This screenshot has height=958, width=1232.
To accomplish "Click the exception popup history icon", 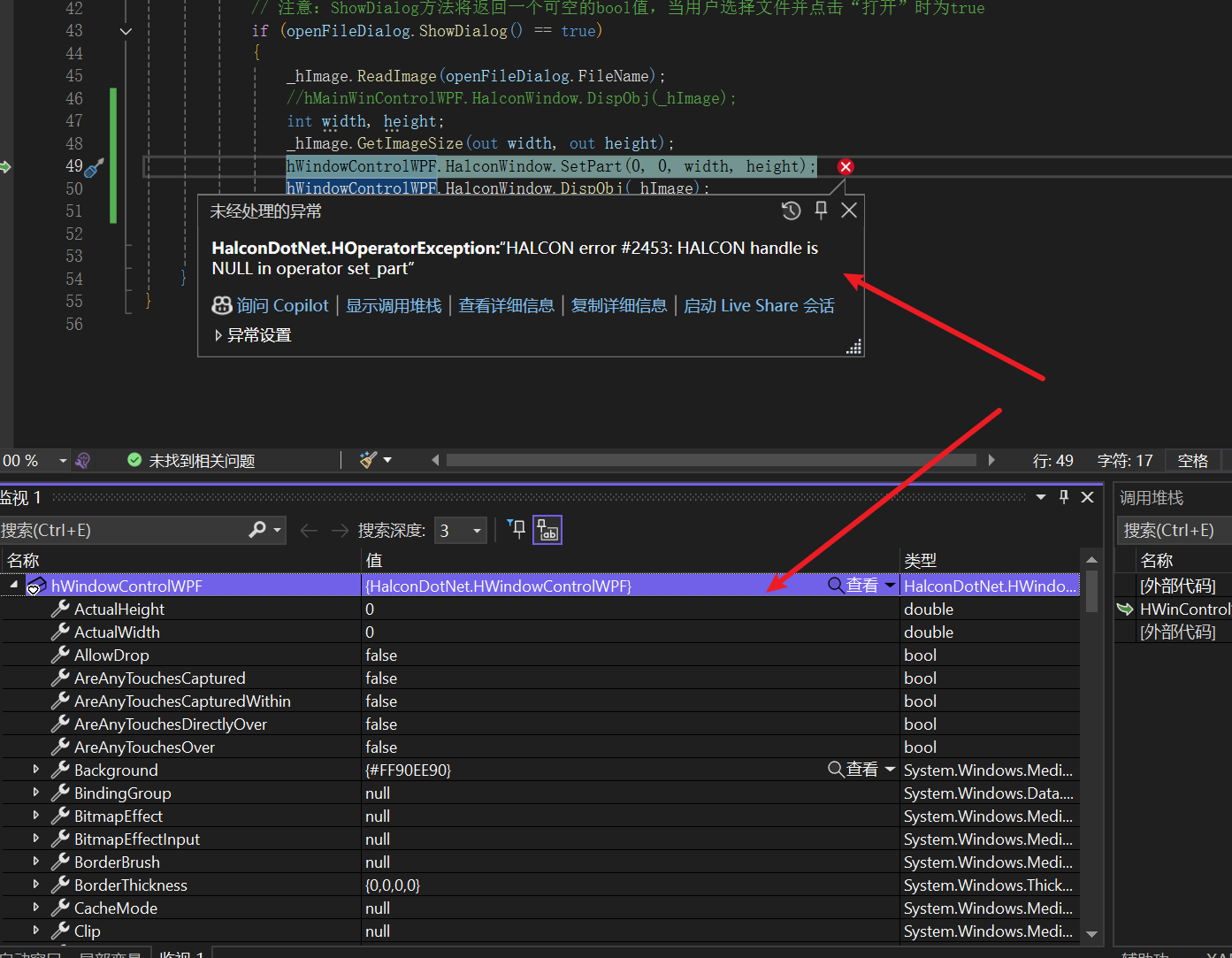I will coord(791,211).
